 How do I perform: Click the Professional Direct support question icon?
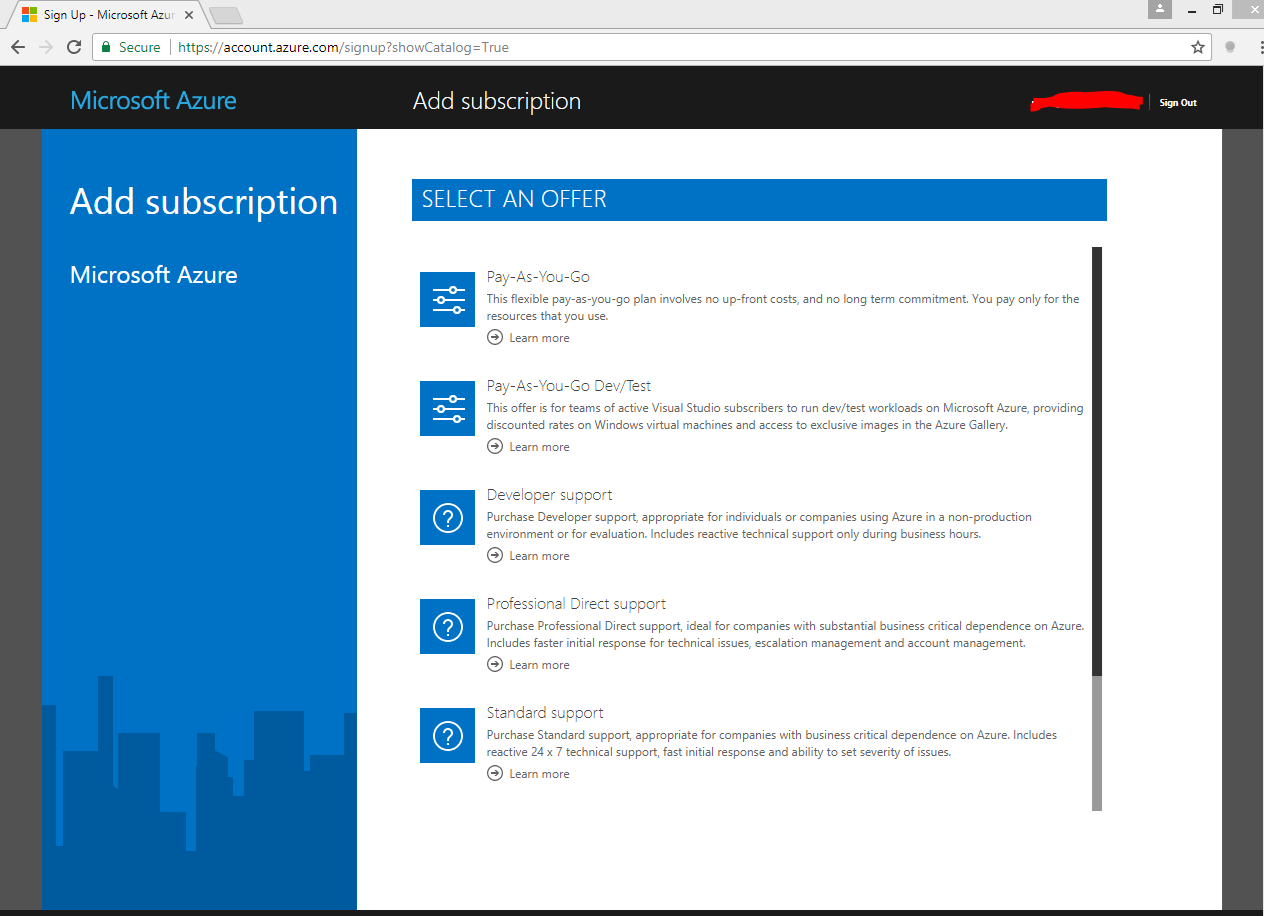tap(447, 626)
